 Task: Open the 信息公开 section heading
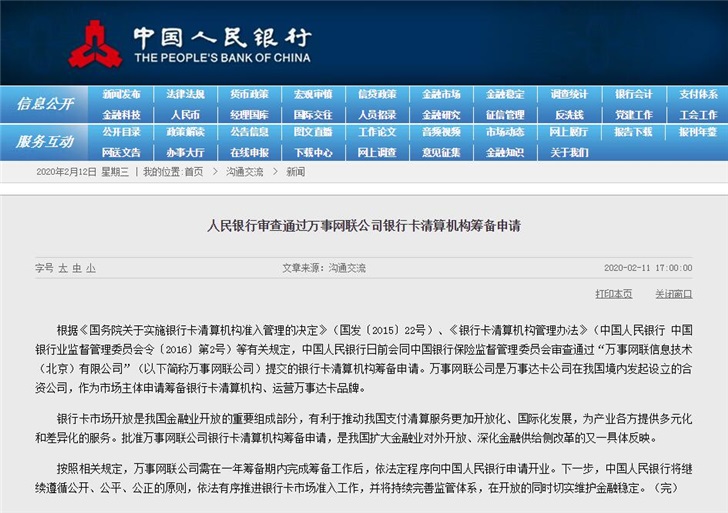pos(45,104)
